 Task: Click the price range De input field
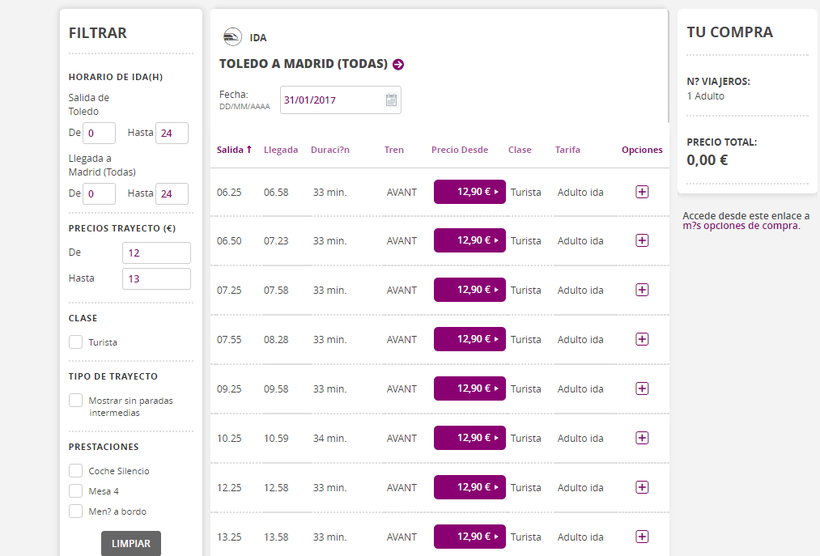pos(156,253)
